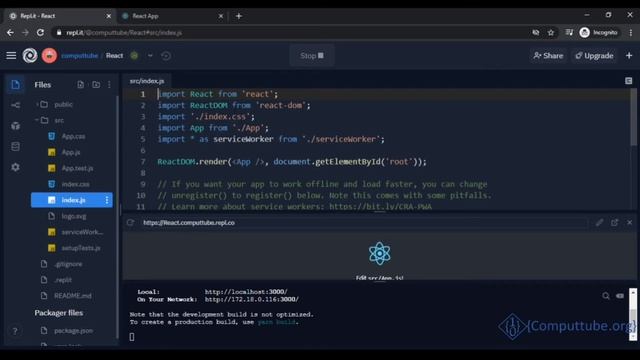Reload the browser page
Screen dimensions: 640x360
(40, 32)
